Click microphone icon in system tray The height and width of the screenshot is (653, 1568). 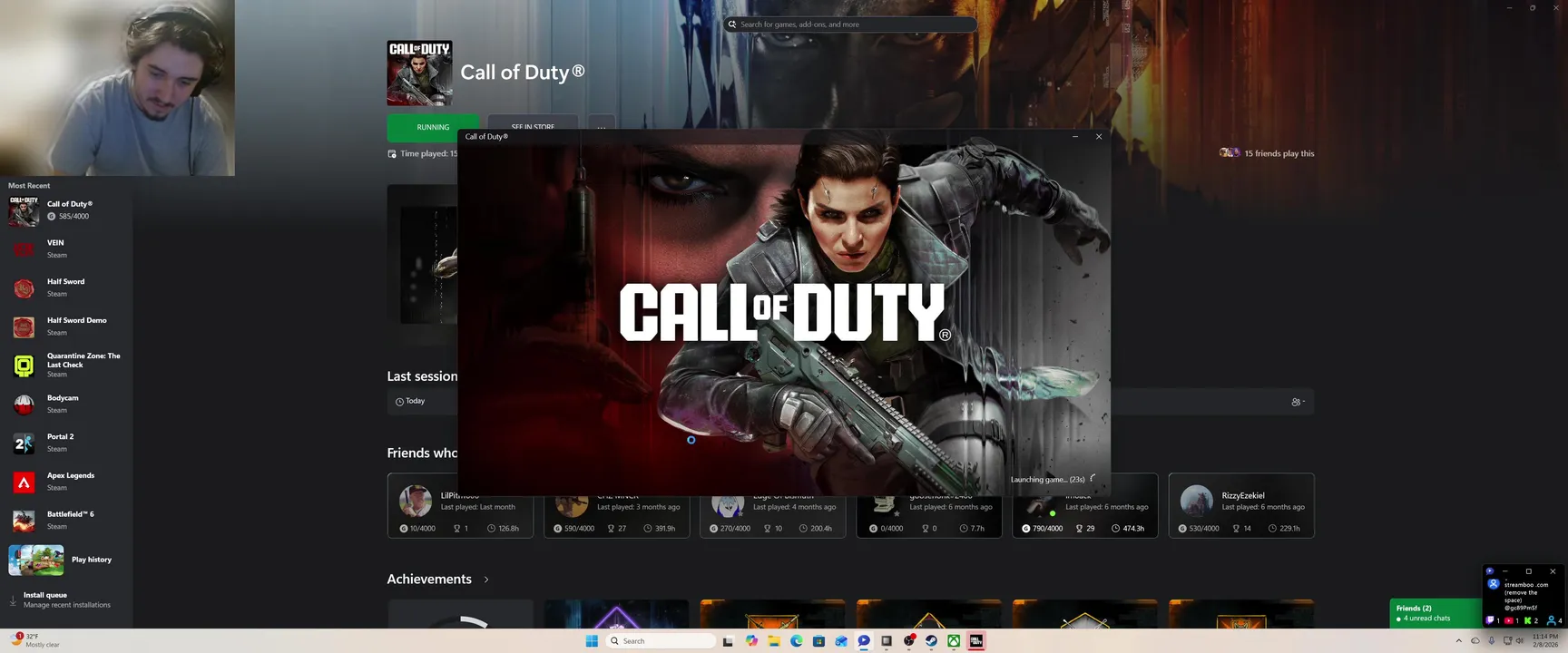1491,641
